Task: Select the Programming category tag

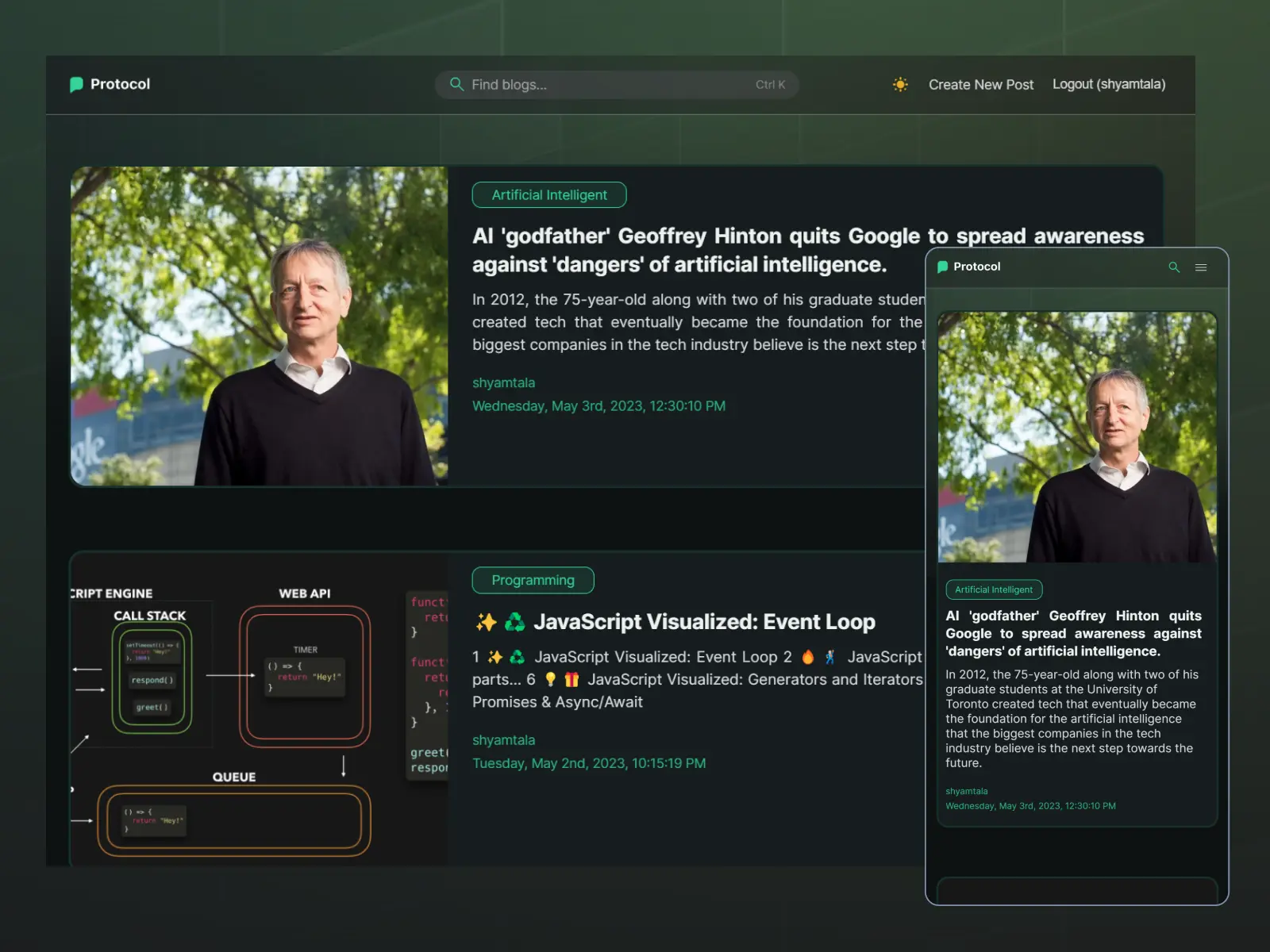Action: point(533,580)
